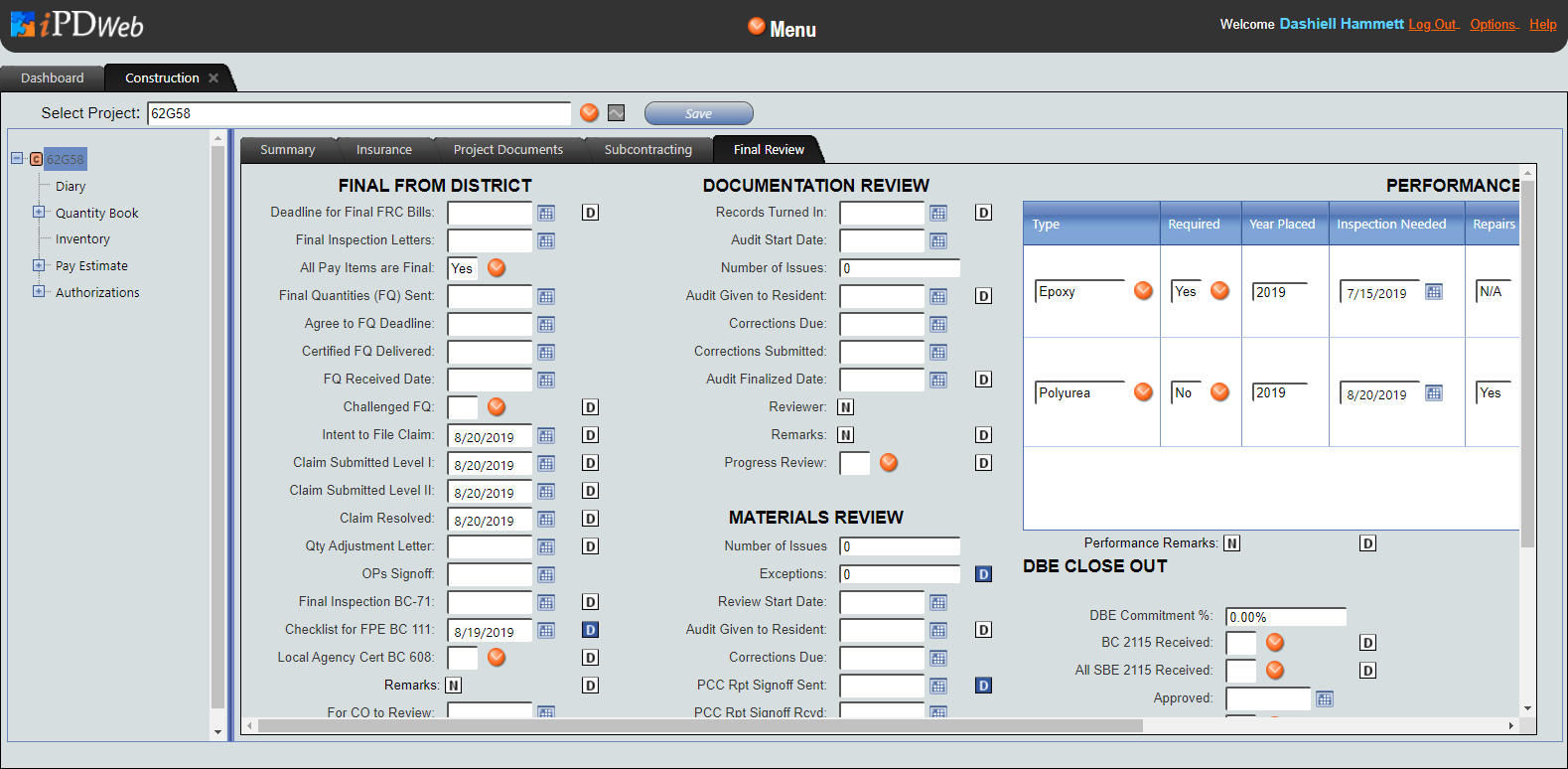Switch to the Dashboard tab
Image resolution: width=1568 pixels, height=769 pixels.
click(53, 78)
